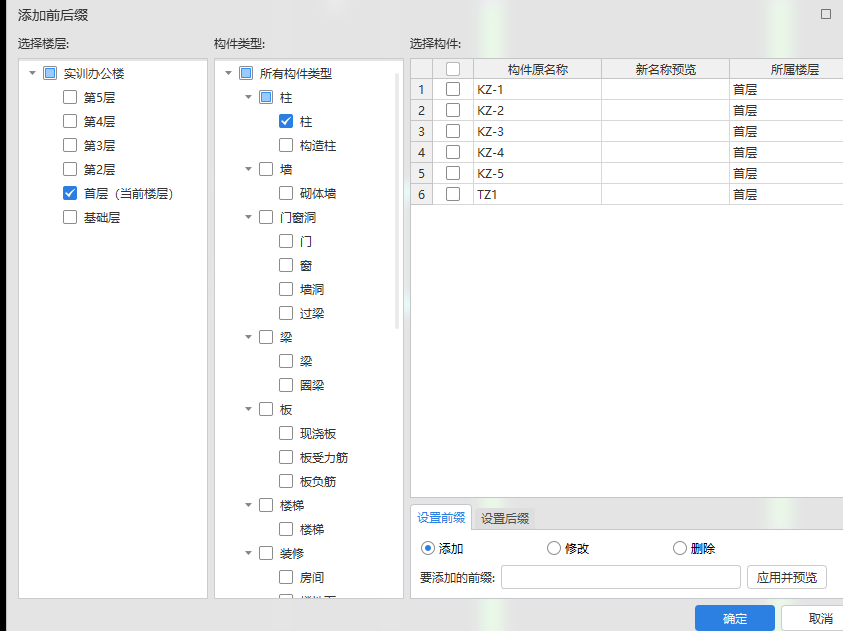This screenshot has height=631, width=843.
Task: Check the 门 component checkbox
Action: [286, 241]
